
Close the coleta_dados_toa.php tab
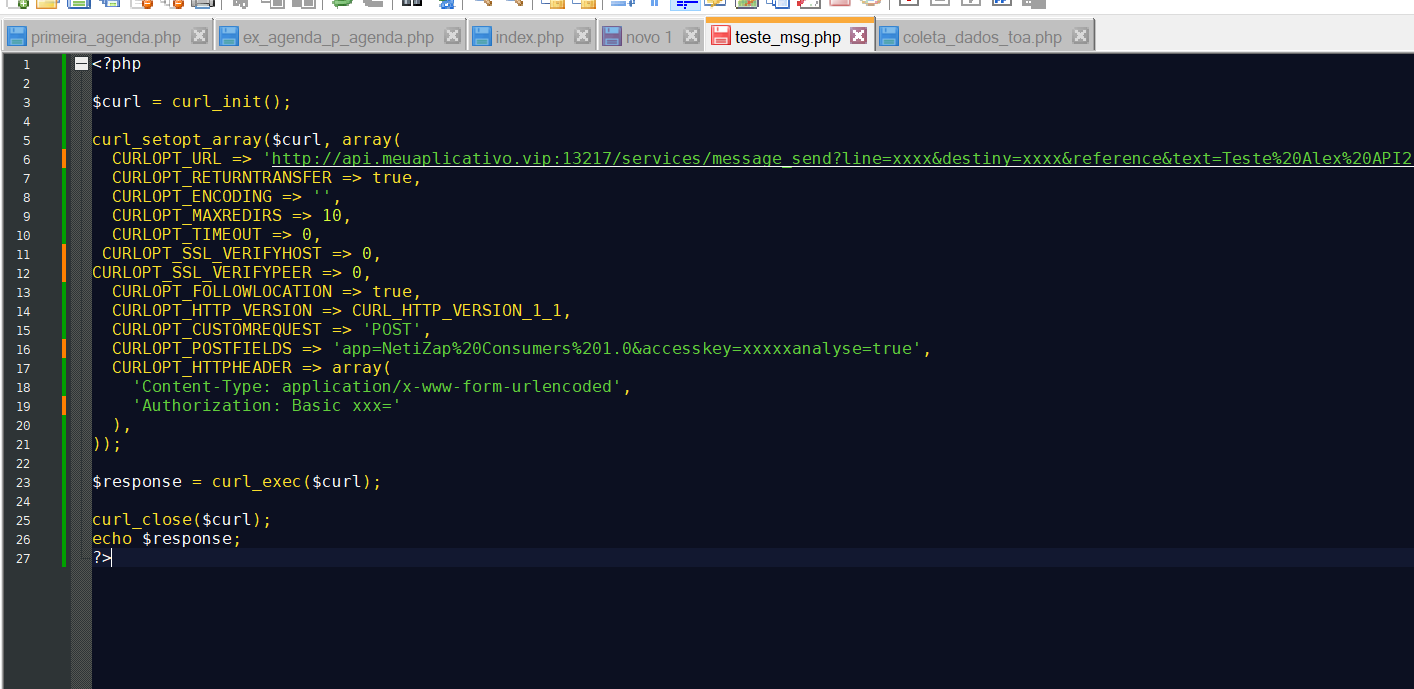1080,36
